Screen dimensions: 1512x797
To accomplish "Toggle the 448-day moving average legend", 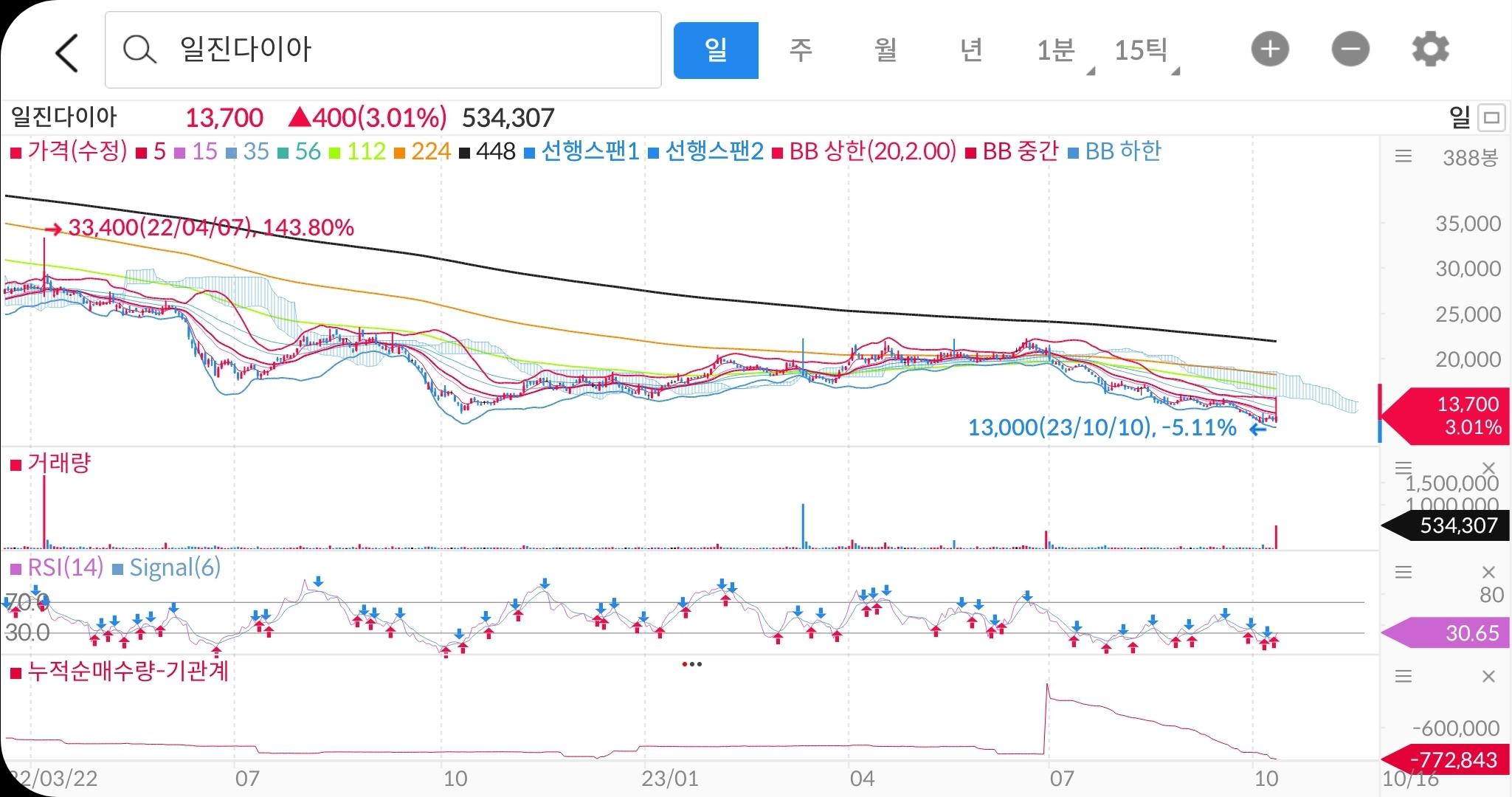I will (487, 152).
